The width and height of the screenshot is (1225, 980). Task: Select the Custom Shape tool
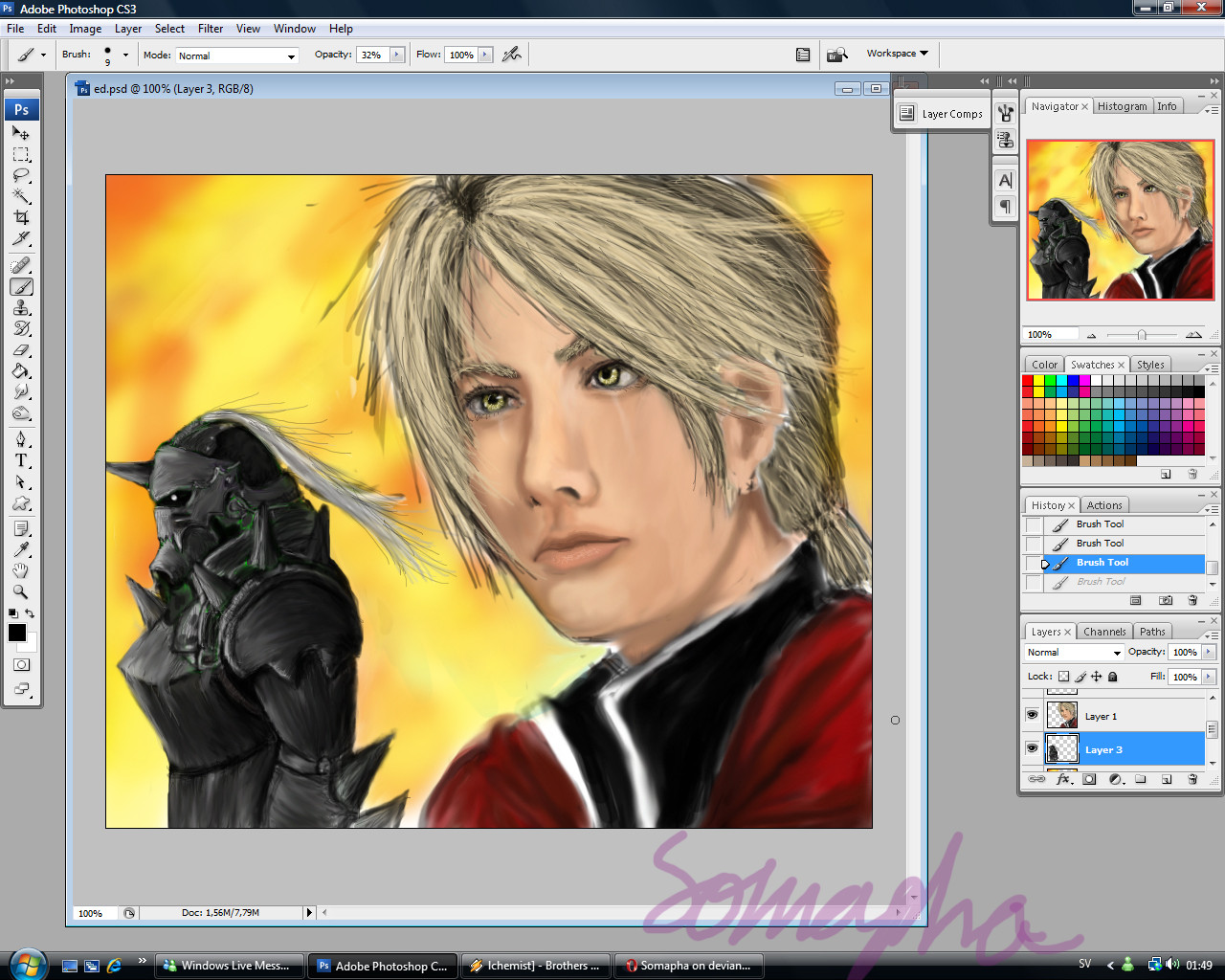[x=21, y=503]
